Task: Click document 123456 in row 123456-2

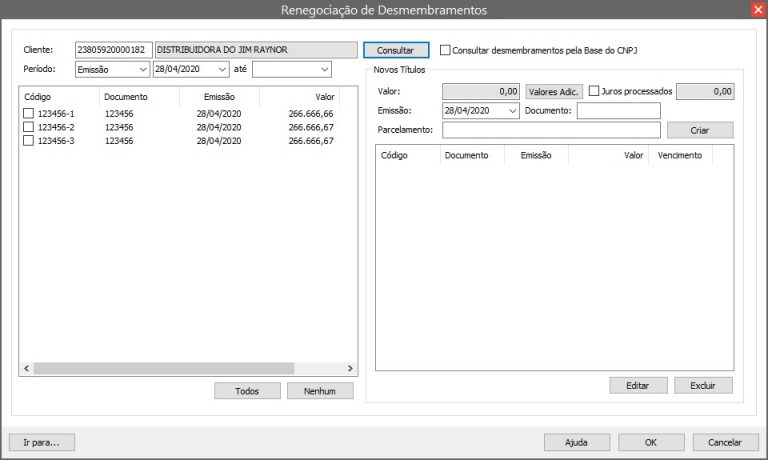Action: 119,127
